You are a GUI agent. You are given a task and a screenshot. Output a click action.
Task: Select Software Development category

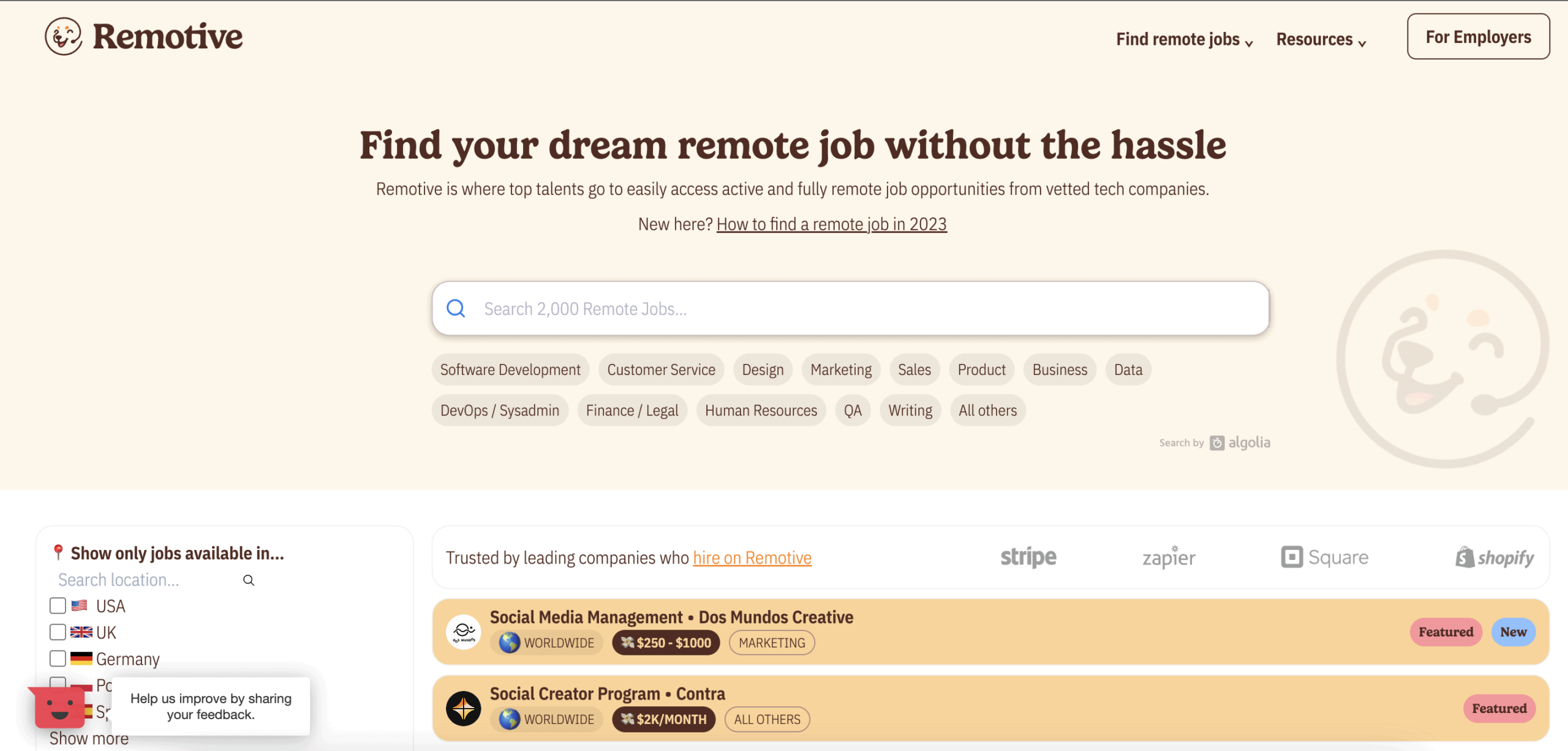click(510, 369)
